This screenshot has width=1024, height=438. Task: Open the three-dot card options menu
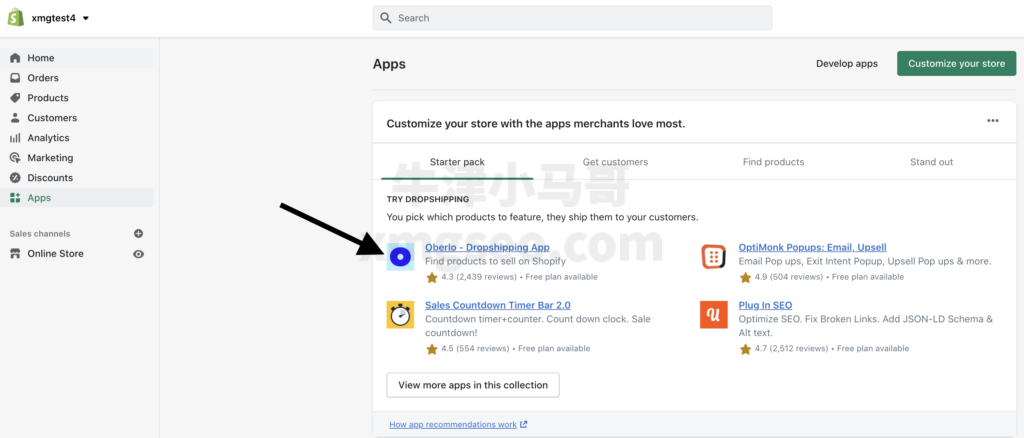993,121
